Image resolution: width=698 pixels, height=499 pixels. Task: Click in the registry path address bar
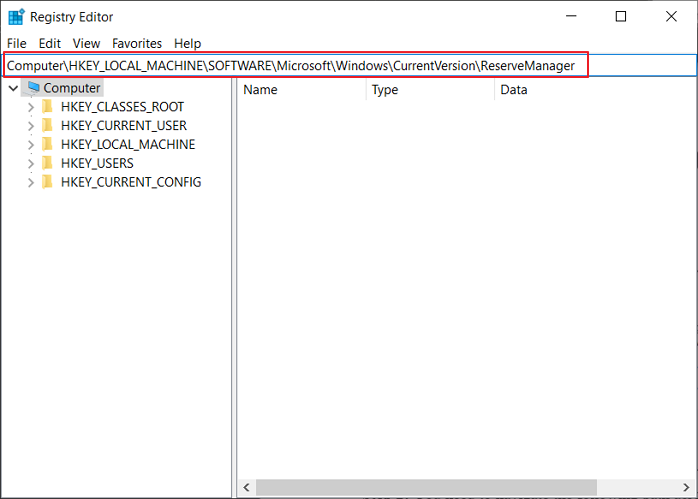click(x=349, y=65)
